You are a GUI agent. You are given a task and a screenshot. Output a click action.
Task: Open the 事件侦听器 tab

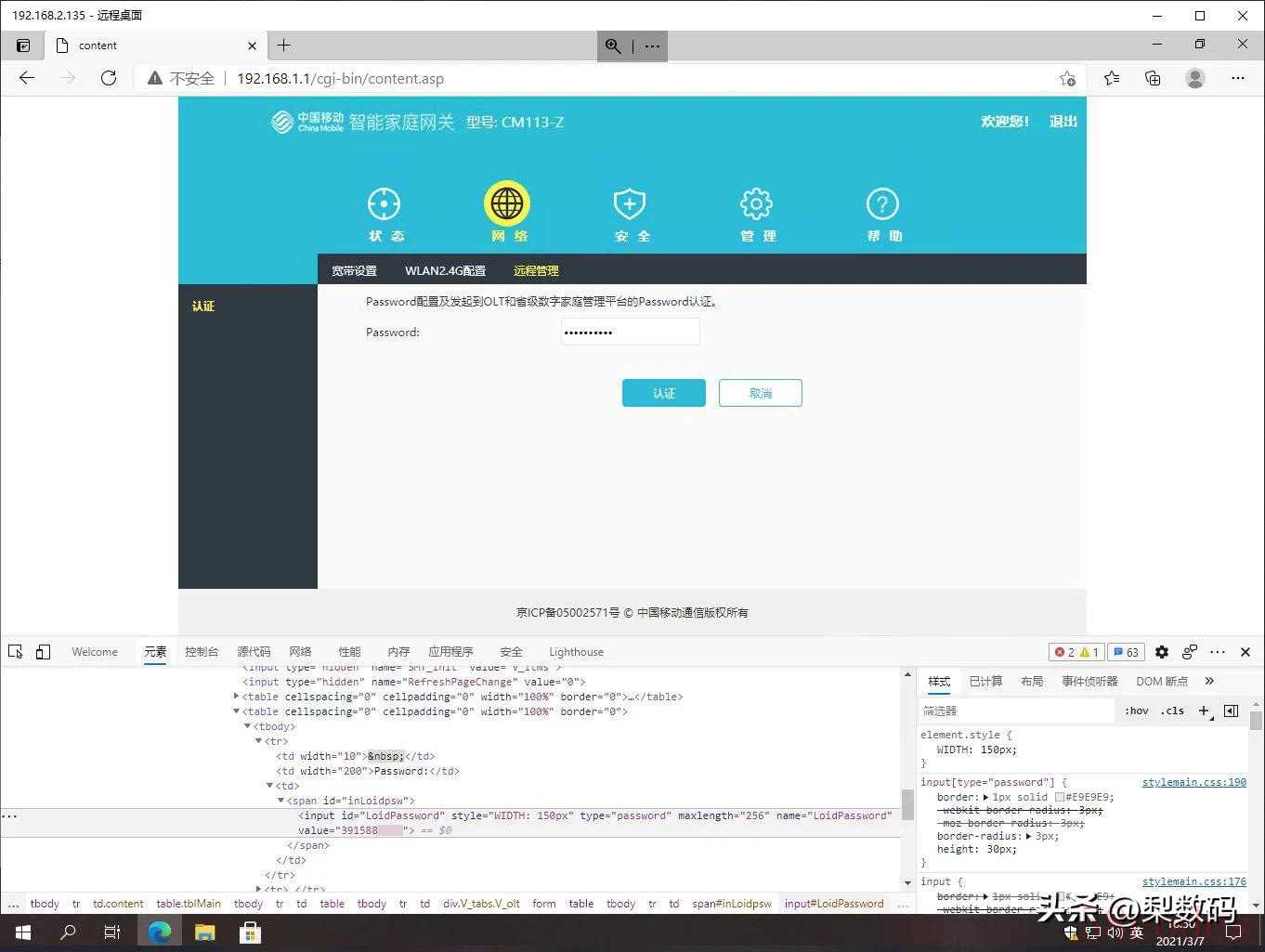coord(1089,681)
